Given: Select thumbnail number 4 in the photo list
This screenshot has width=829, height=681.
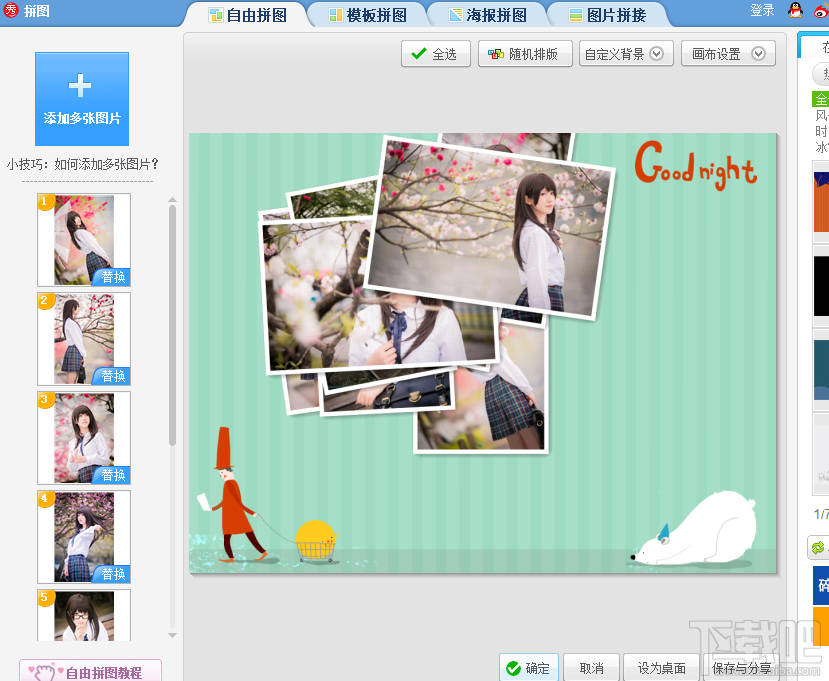Looking at the screenshot, I should pyautogui.click(x=84, y=537).
